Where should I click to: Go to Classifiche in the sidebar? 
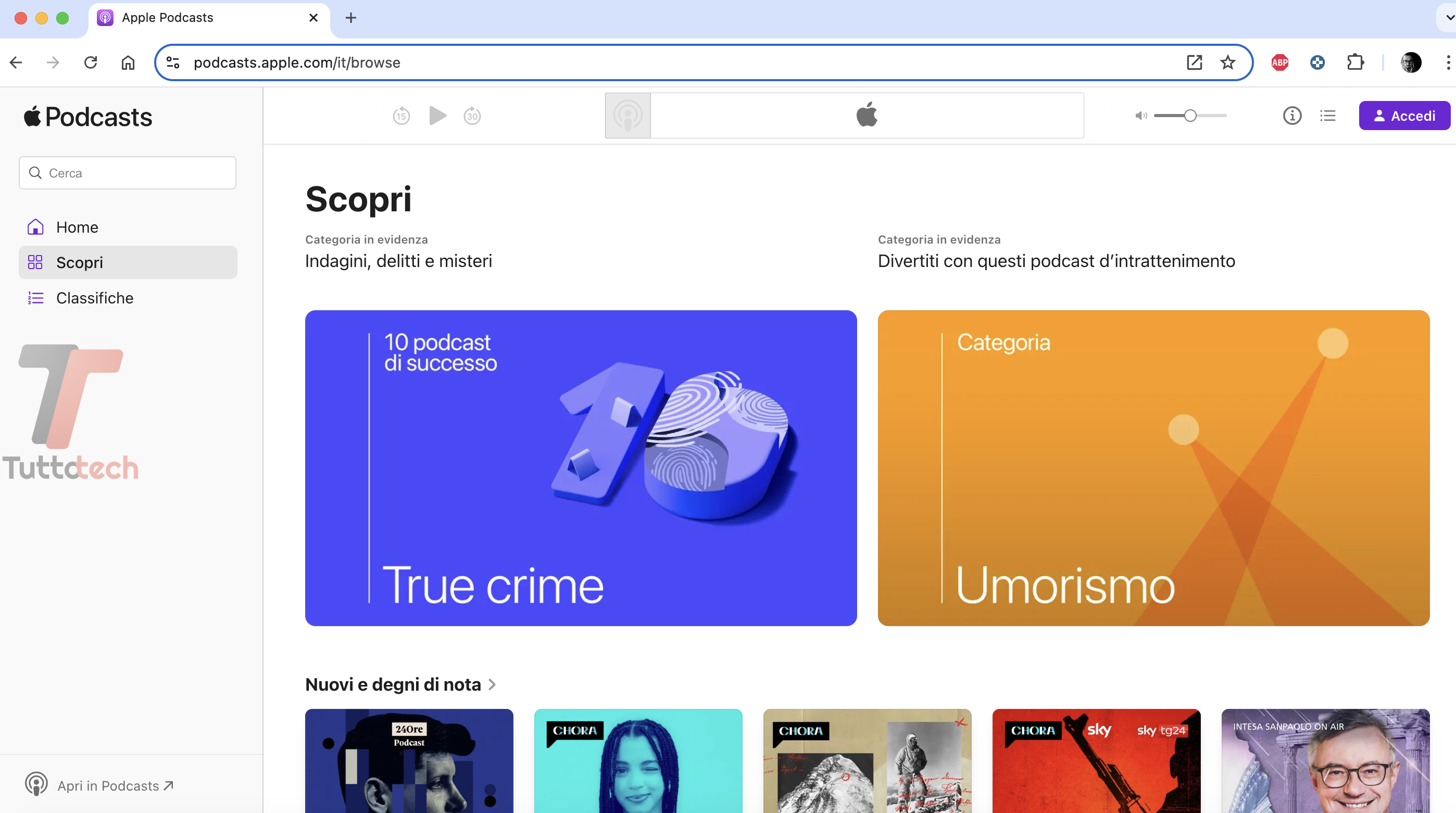coord(94,298)
